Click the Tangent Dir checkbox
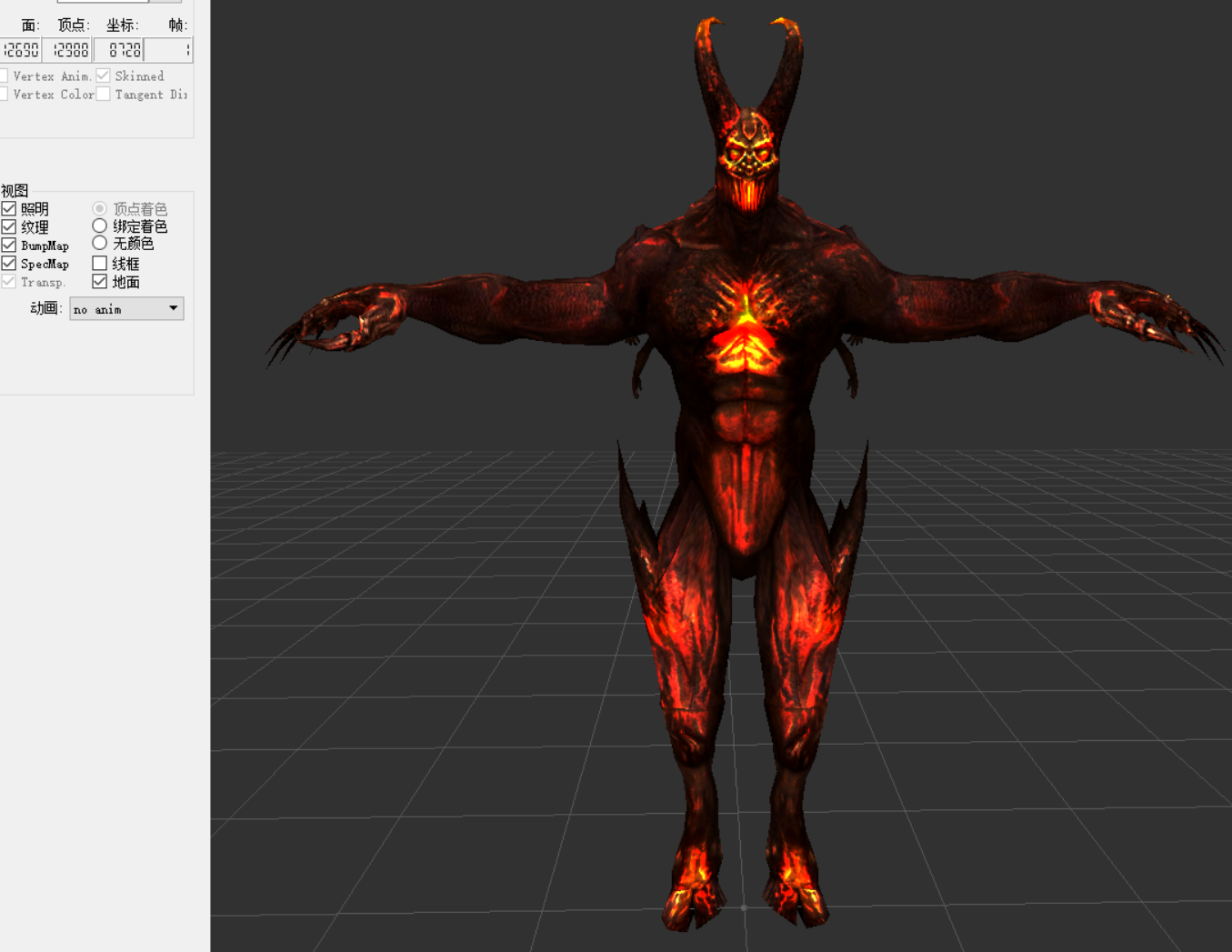This screenshot has width=1232, height=952. pos(104,94)
